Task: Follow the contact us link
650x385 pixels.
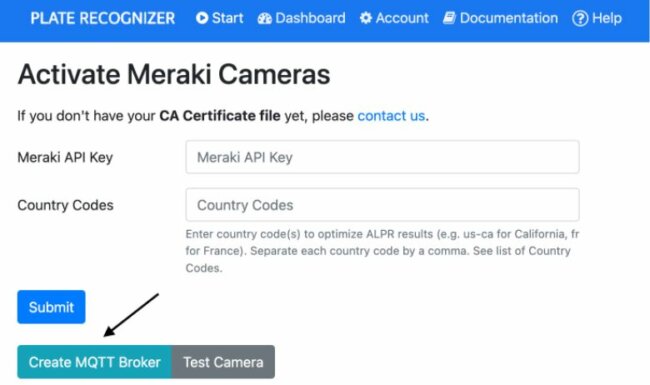Action: [391, 116]
